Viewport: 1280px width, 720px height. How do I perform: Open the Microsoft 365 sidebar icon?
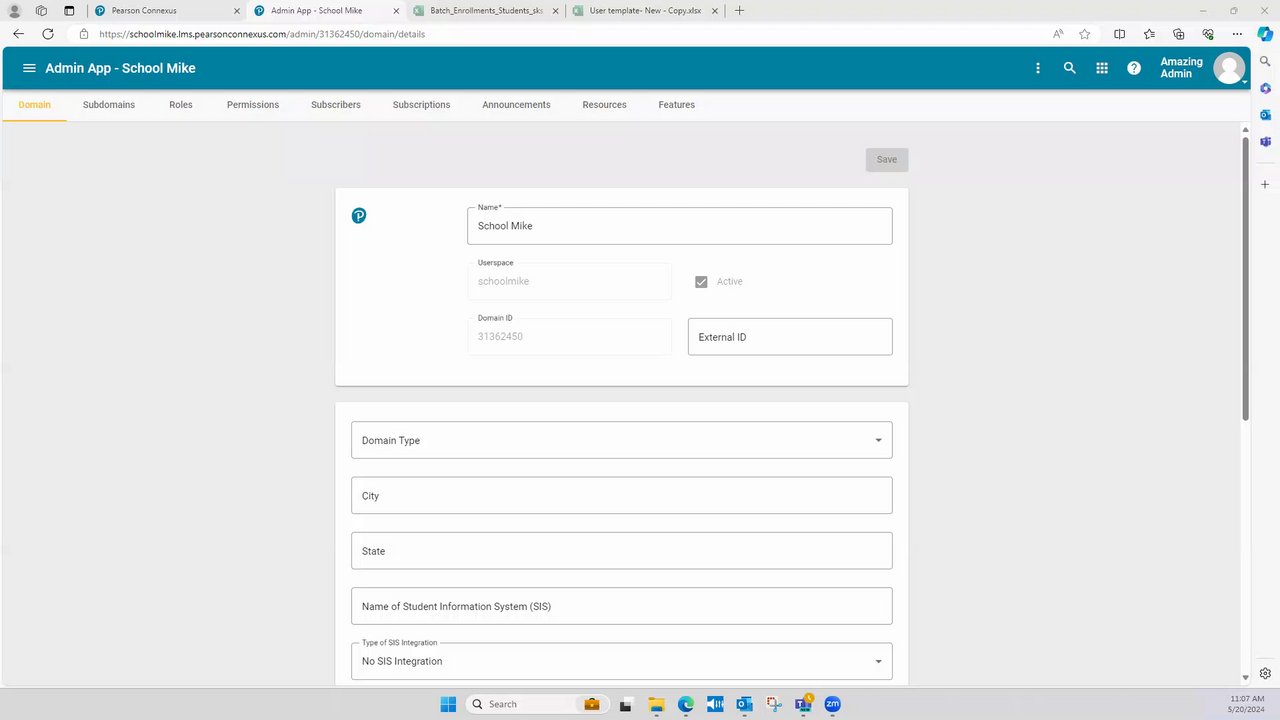[1265, 88]
